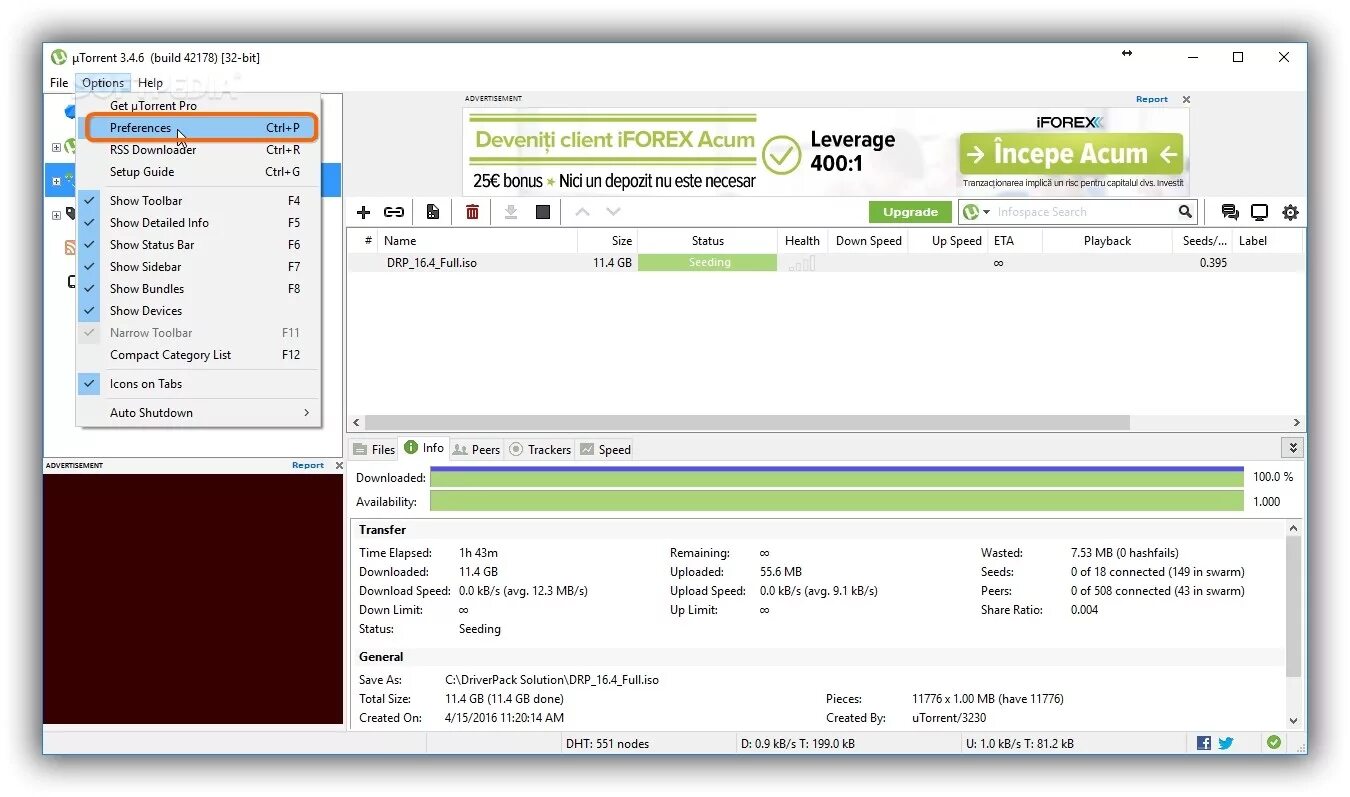
Task: Toggle Show Detailed Info option
Action: click(x=198, y=223)
